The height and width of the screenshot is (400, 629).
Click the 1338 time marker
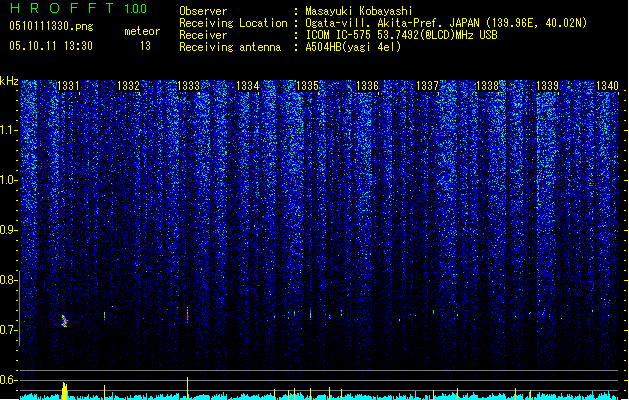[x=487, y=86]
